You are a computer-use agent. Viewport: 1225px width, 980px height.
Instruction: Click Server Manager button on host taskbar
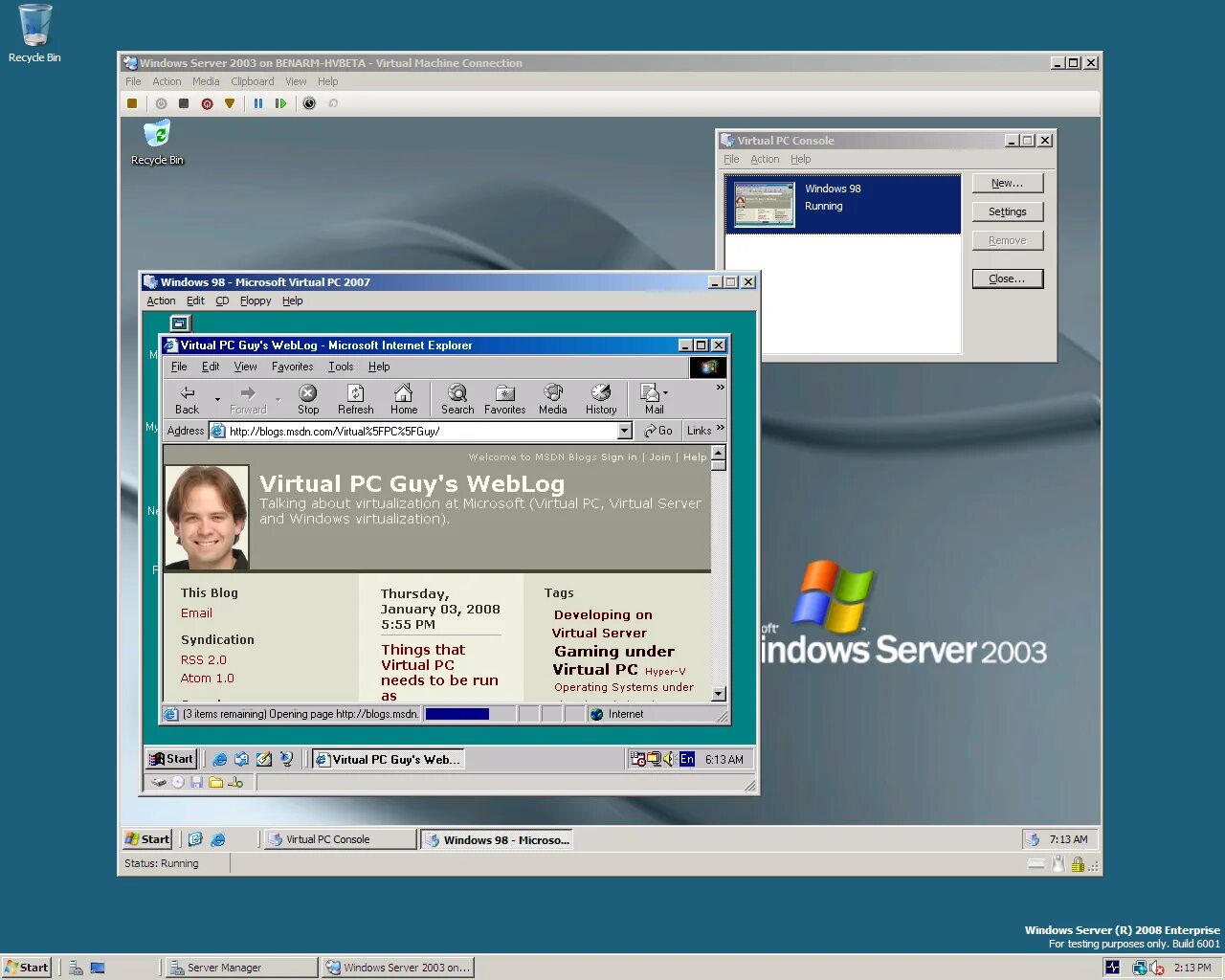[x=241, y=968]
